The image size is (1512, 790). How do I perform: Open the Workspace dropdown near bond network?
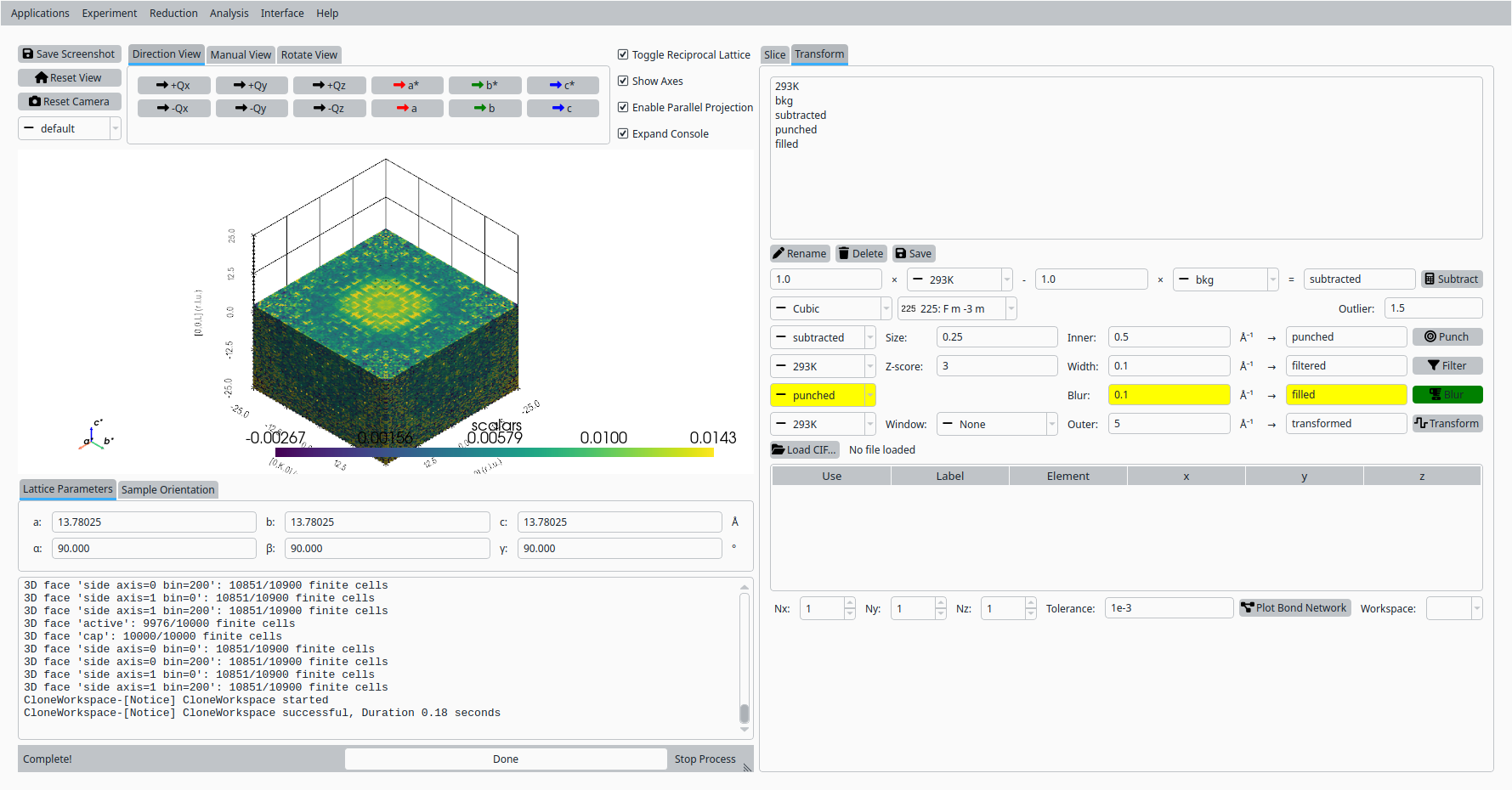point(1454,608)
